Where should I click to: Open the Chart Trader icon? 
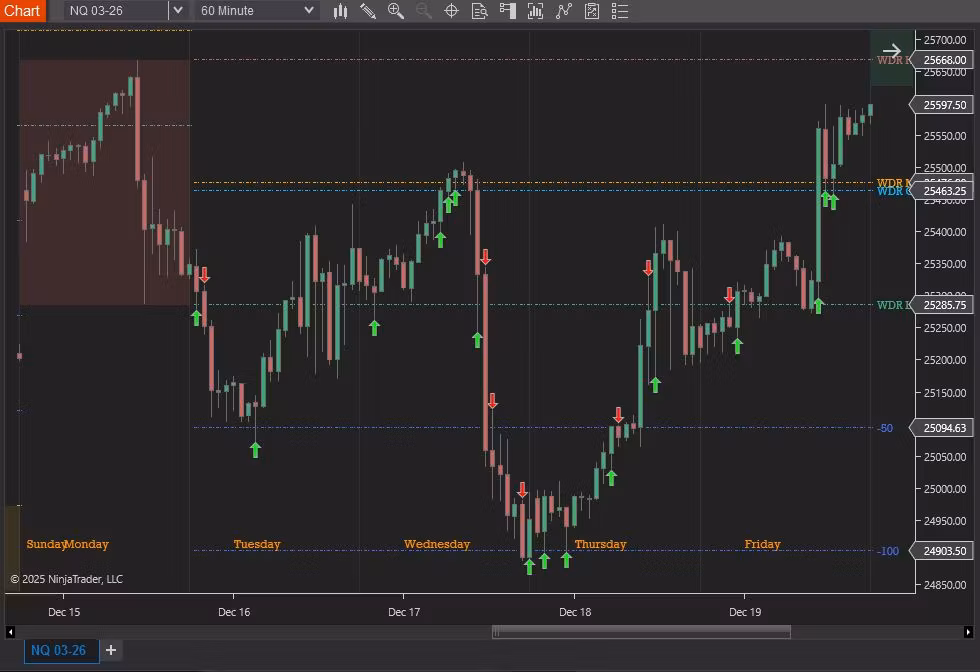coord(507,11)
